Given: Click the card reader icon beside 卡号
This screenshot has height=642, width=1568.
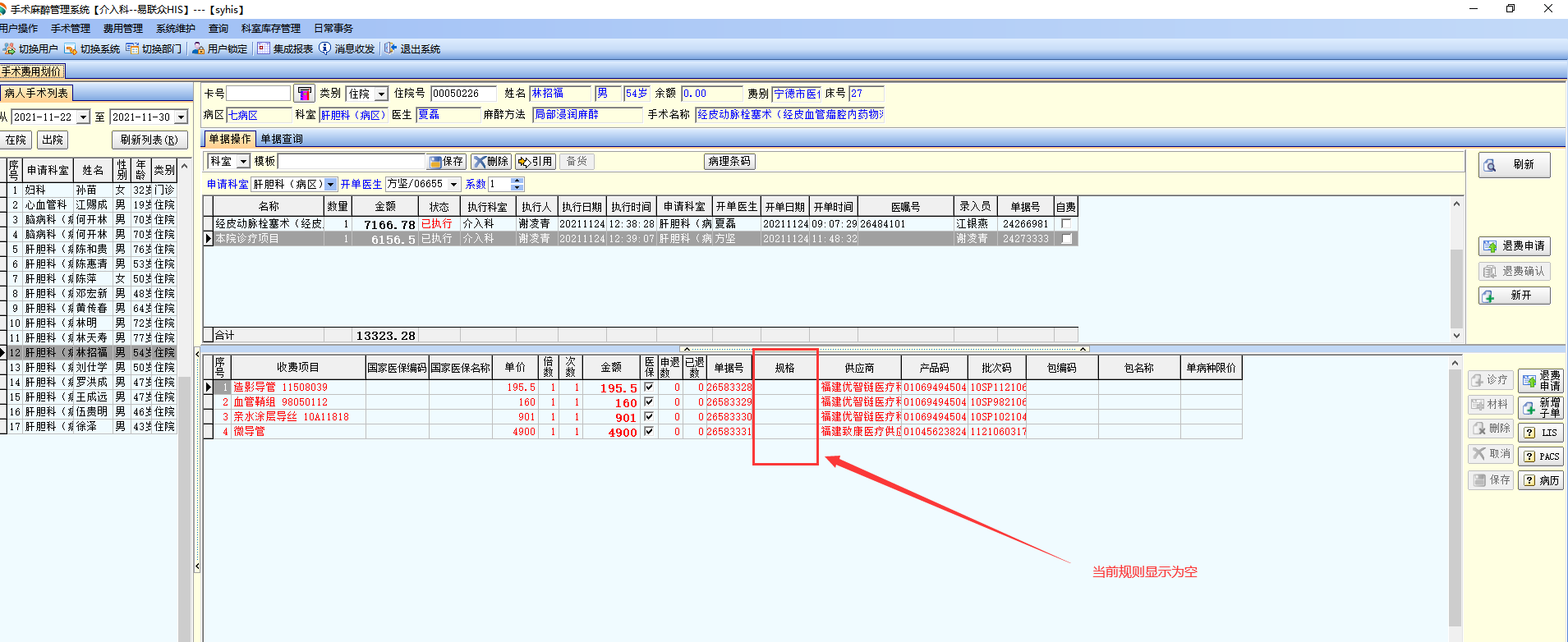Looking at the screenshot, I should [x=304, y=94].
